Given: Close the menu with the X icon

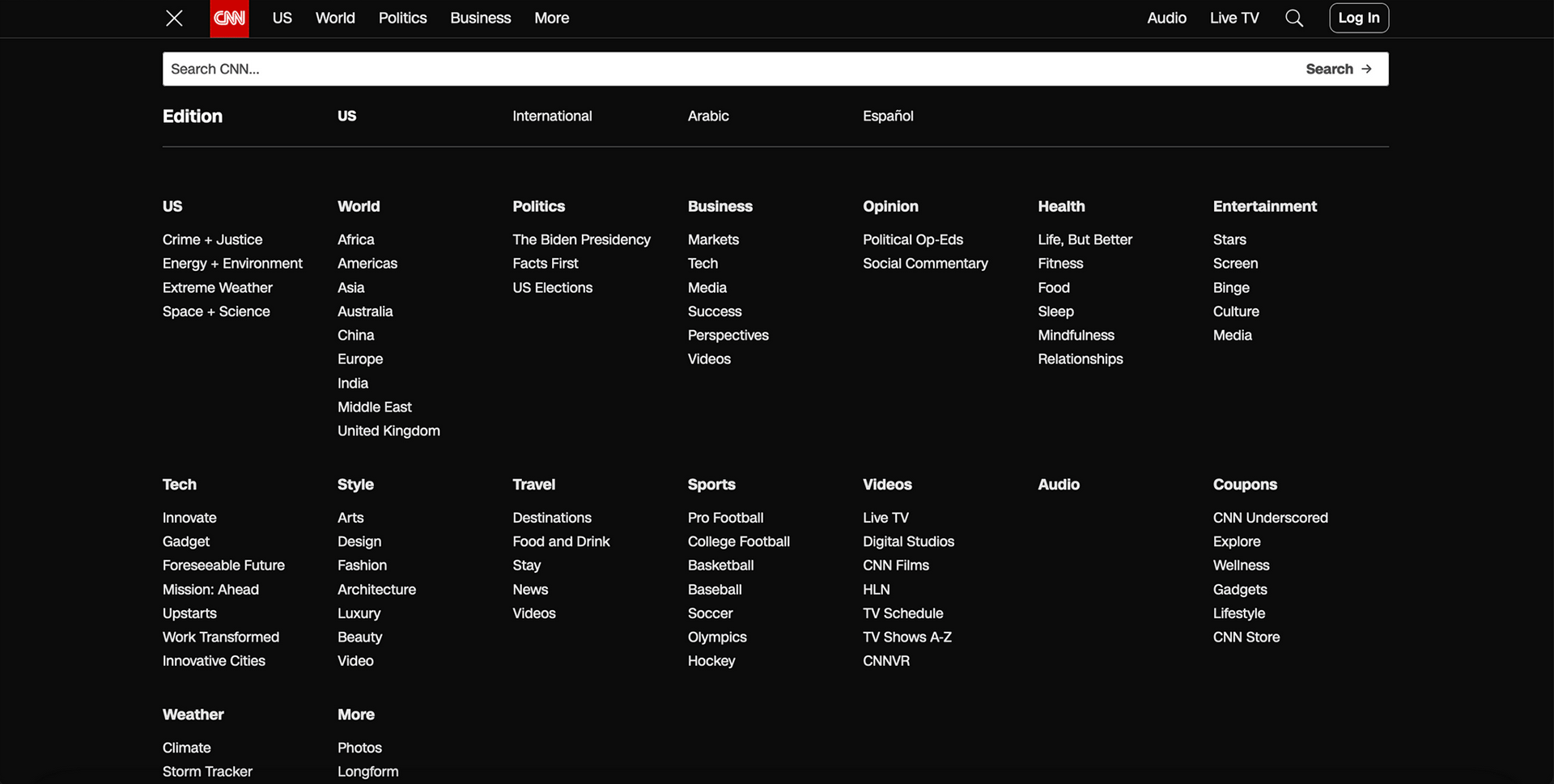Looking at the screenshot, I should pyautogui.click(x=174, y=18).
